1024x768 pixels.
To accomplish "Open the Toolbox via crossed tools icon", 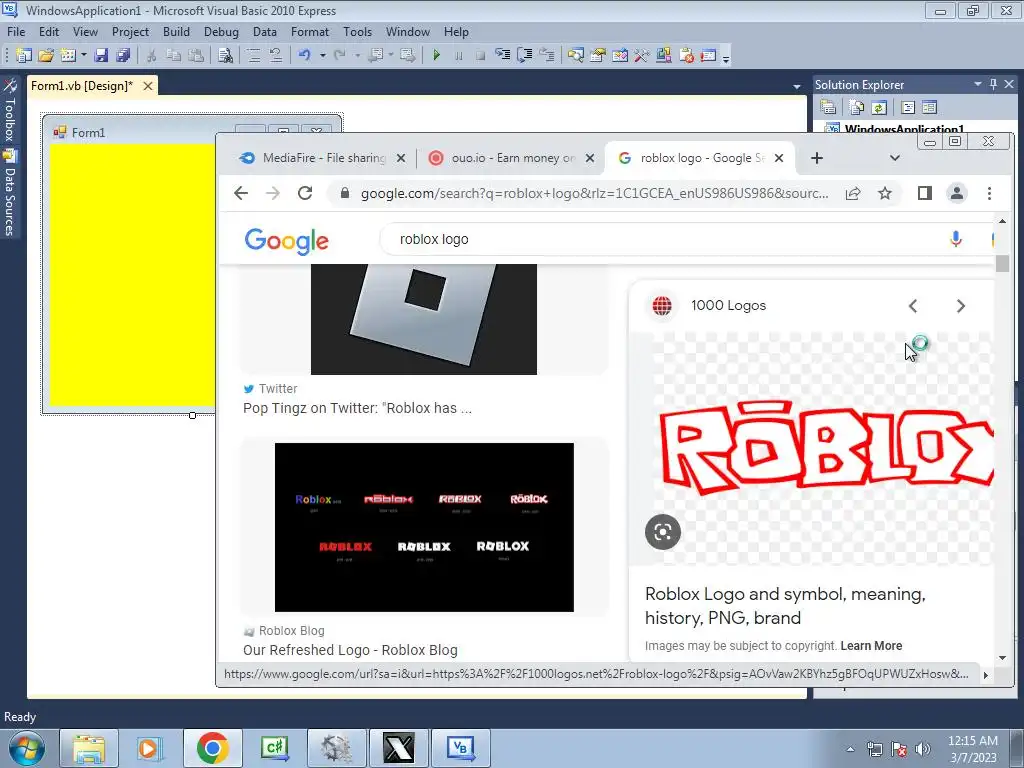I will click(x=641, y=56).
